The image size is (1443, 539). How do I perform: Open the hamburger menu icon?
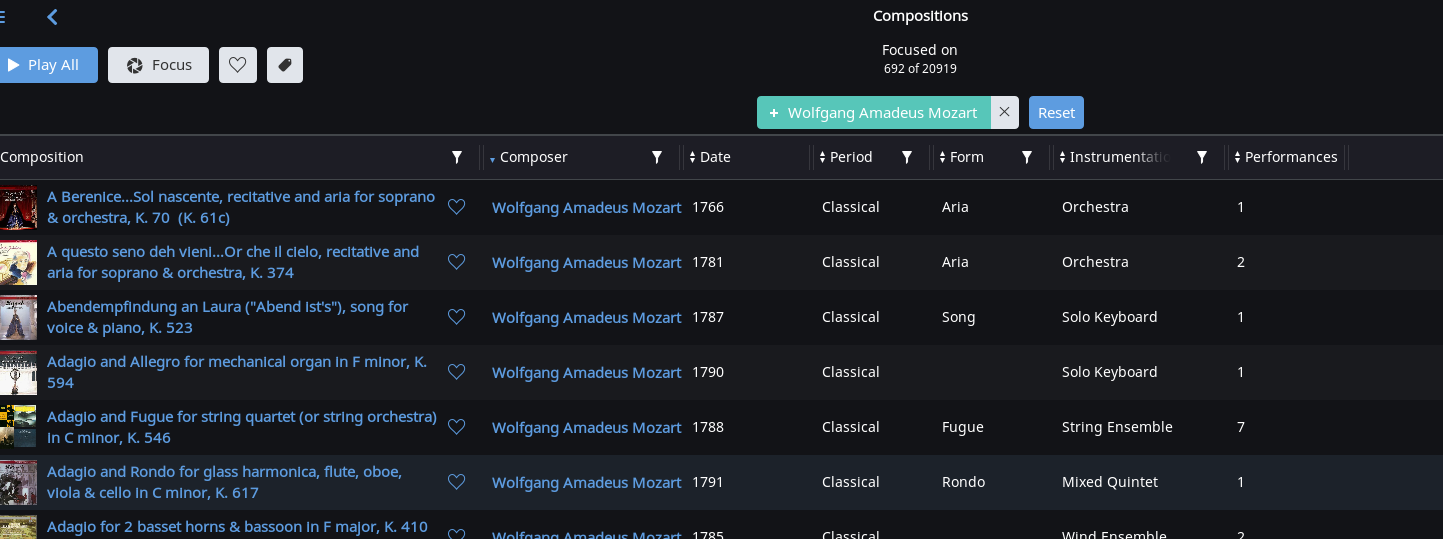pyautogui.click(x=2, y=16)
